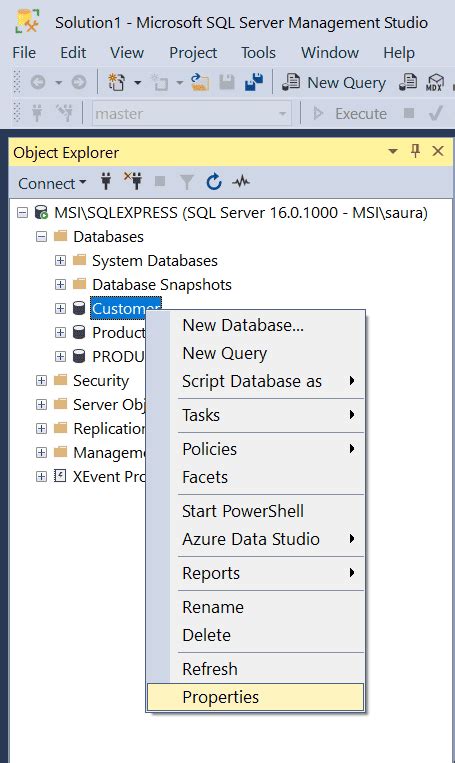Collapse the Databases folder
Viewport: 455px width, 763px height.
(42, 236)
